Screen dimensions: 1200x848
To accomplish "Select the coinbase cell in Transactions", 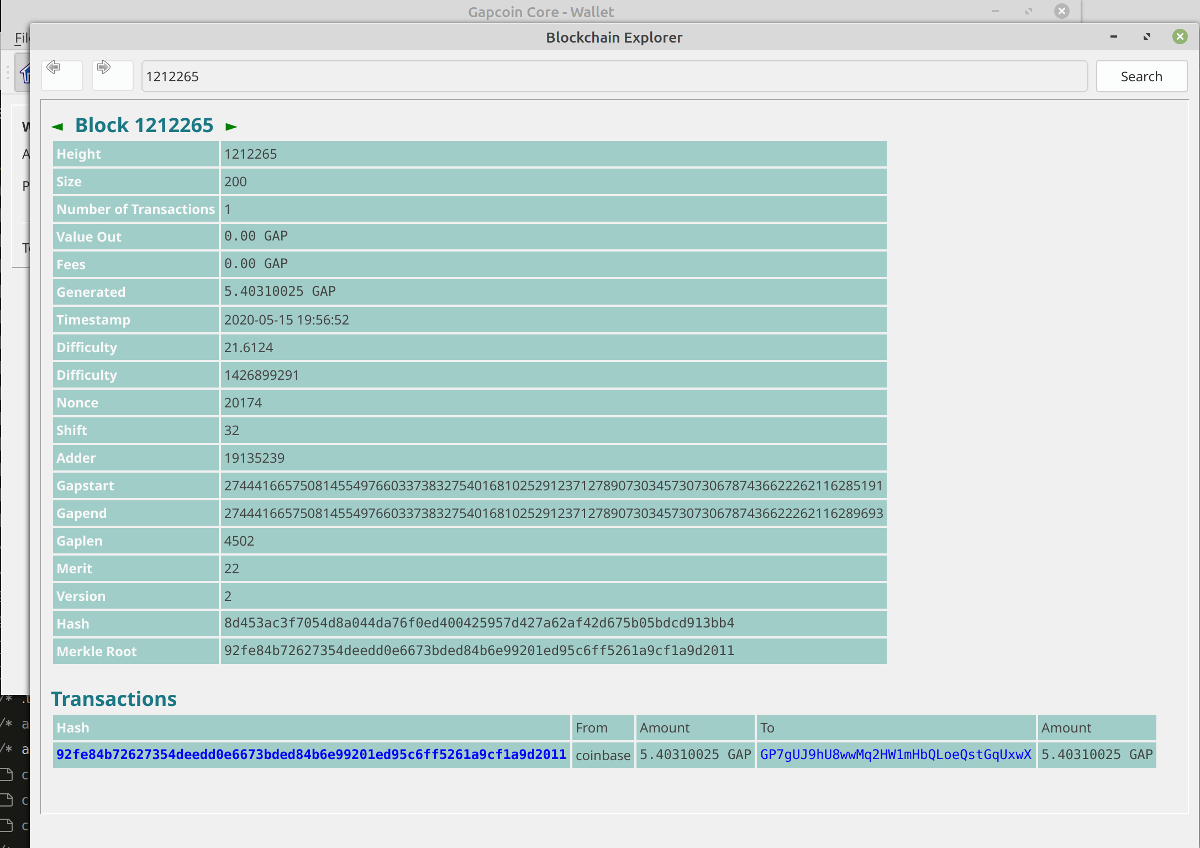I will pyautogui.click(x=603, y=755).
